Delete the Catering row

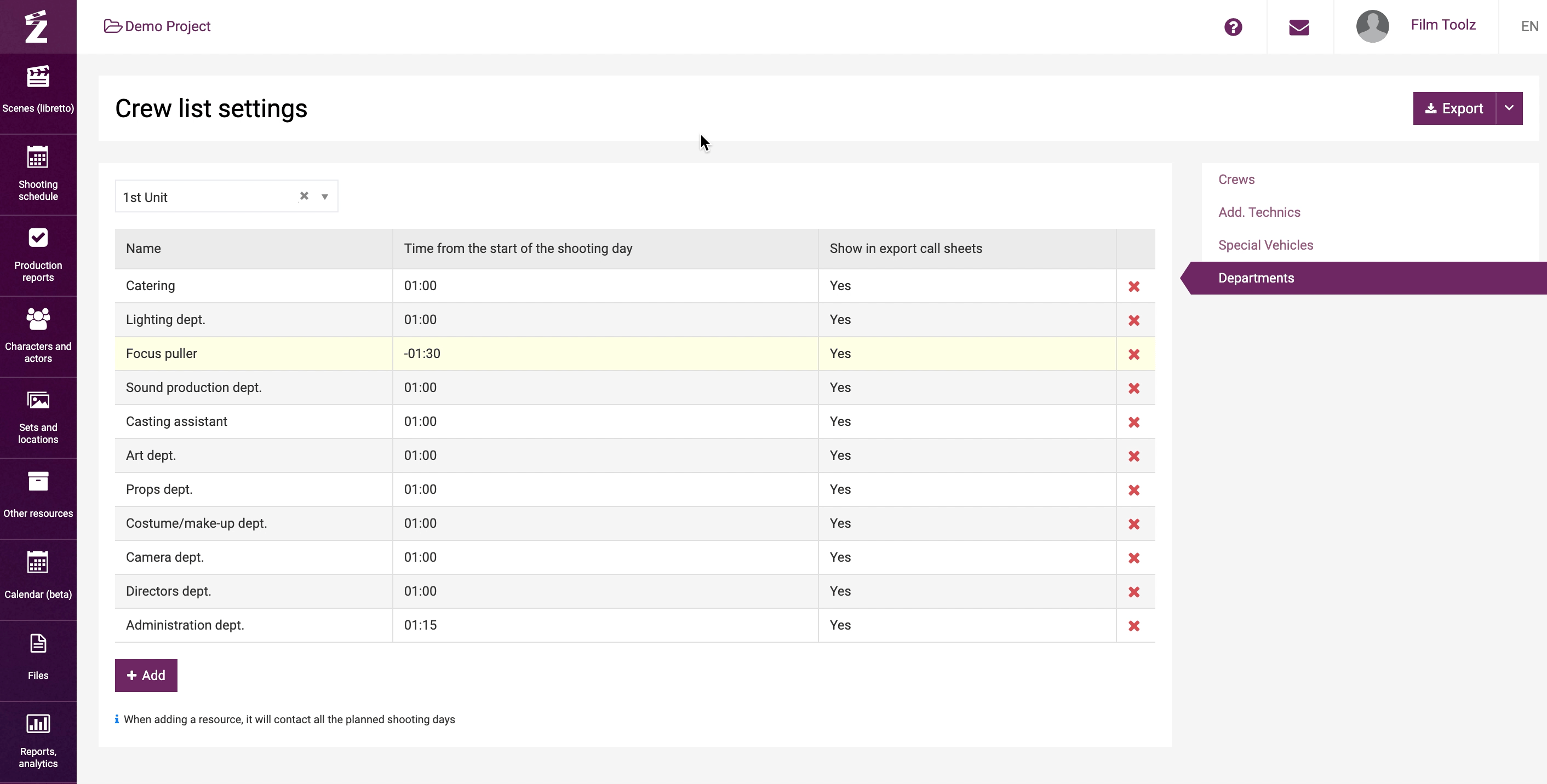coord(1134,286)
